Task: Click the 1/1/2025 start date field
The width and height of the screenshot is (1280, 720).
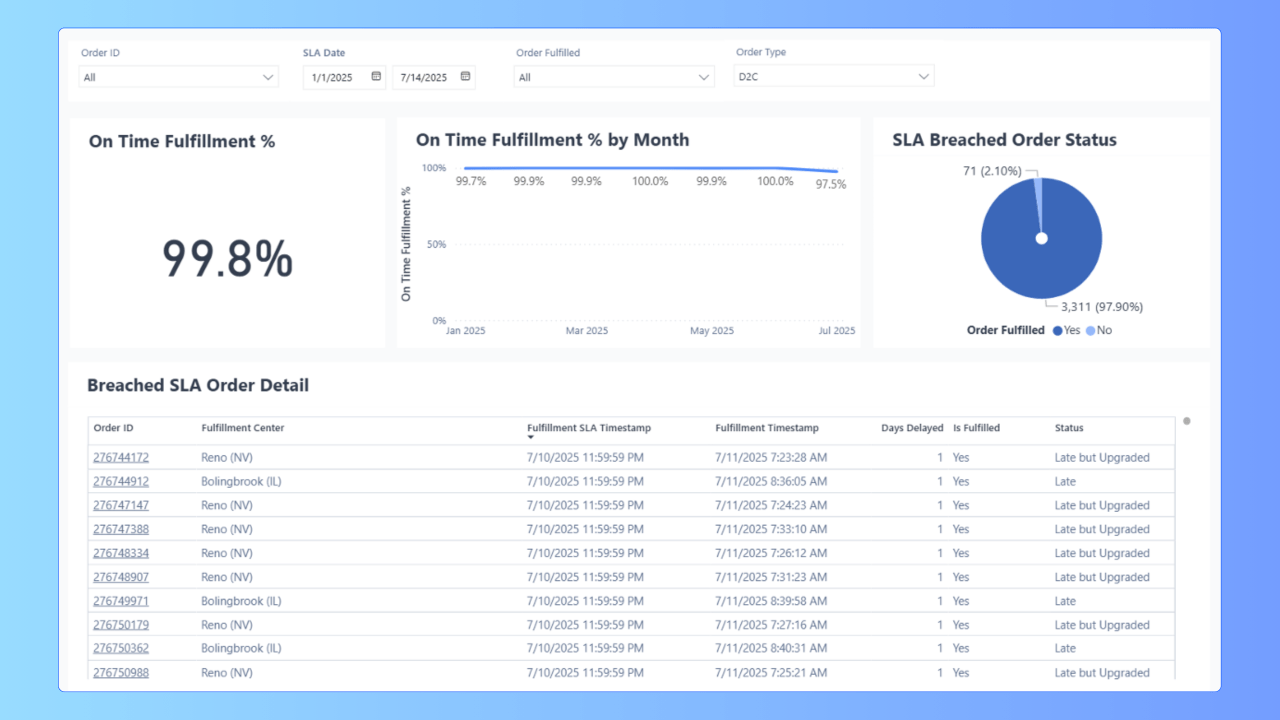Action: point(332,77)
